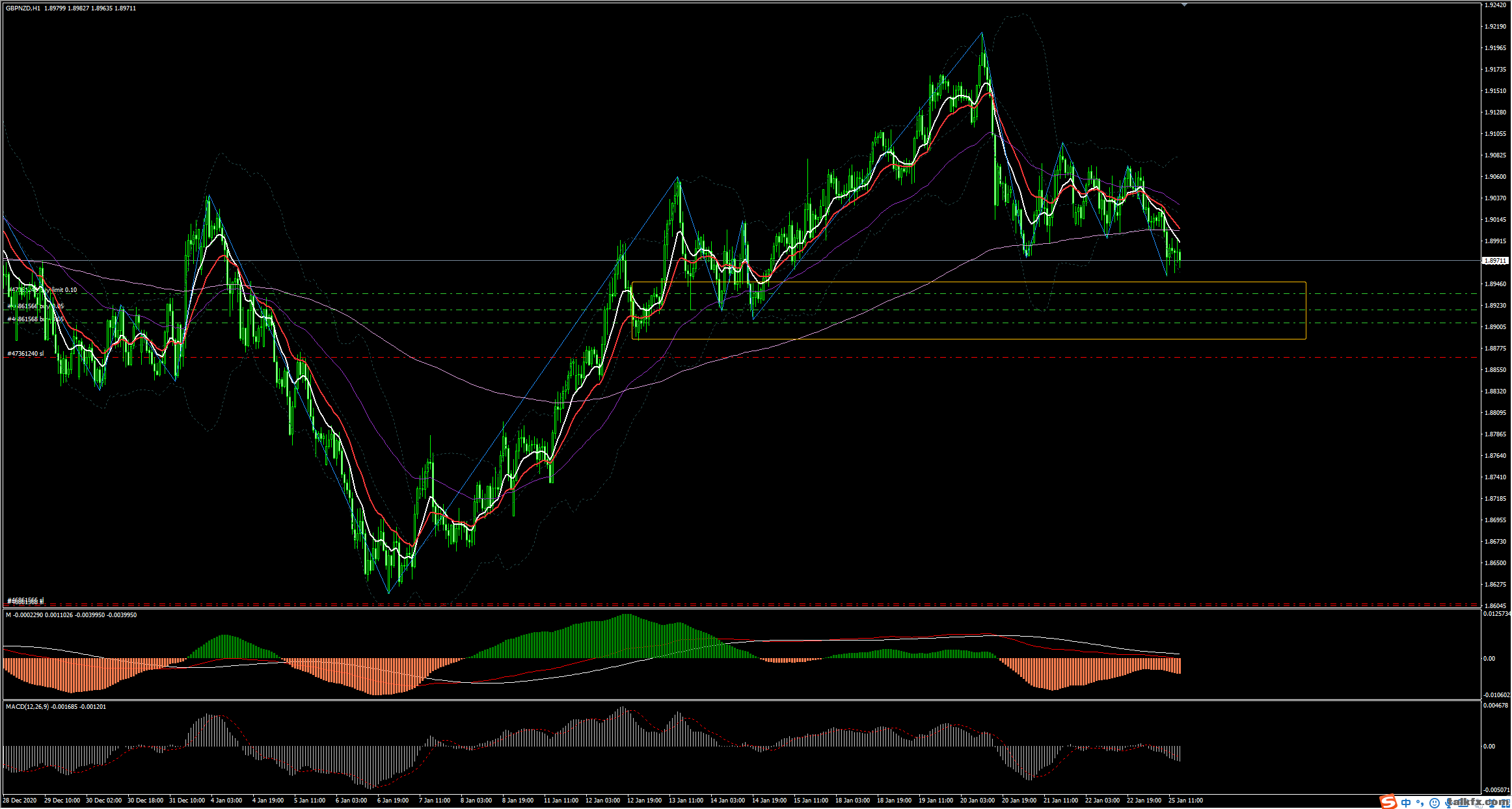Click price scale value 1.89460

pos(1495,284)
